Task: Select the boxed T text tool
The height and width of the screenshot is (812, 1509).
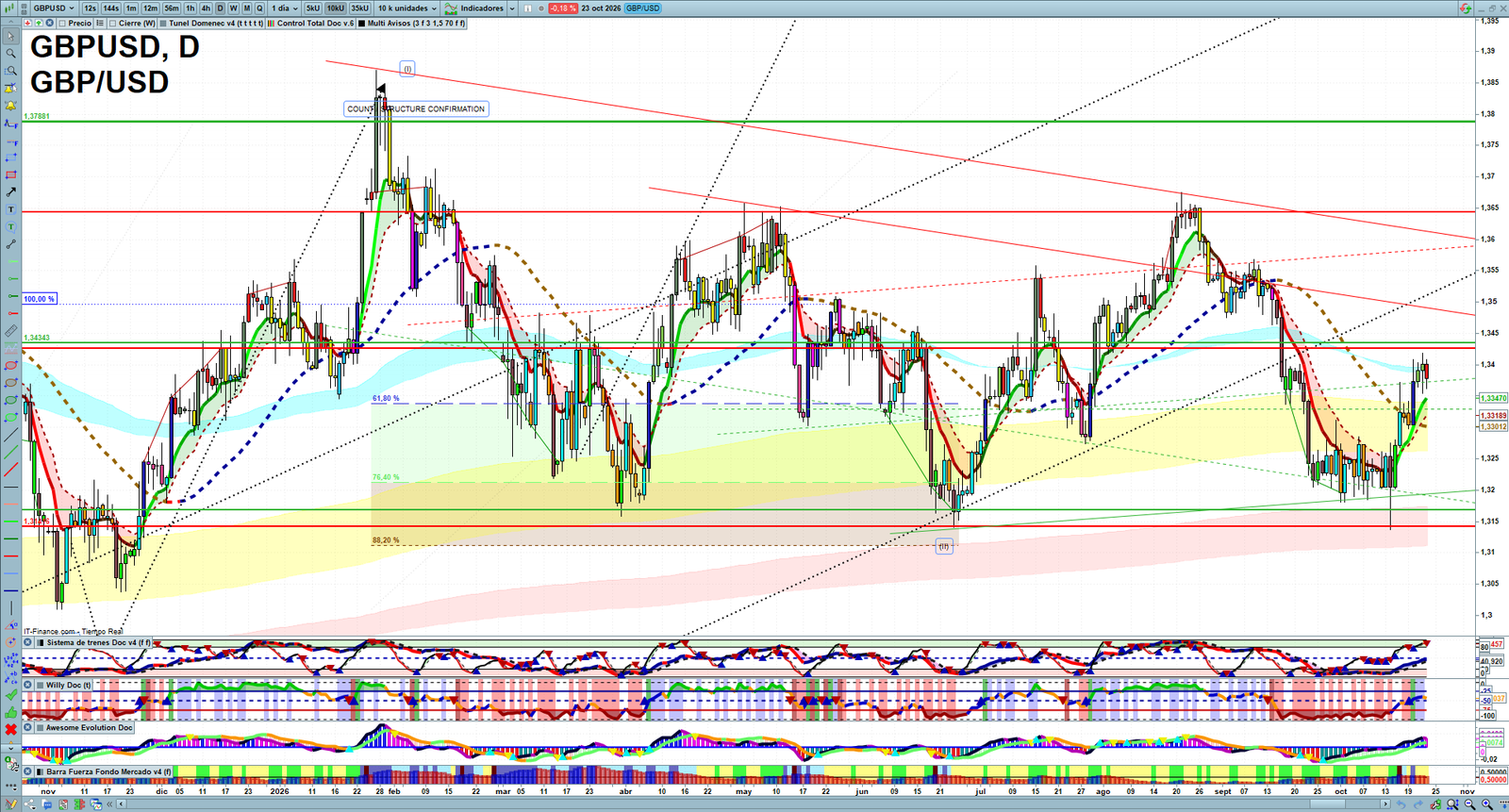Action: [x=10, y=209]
